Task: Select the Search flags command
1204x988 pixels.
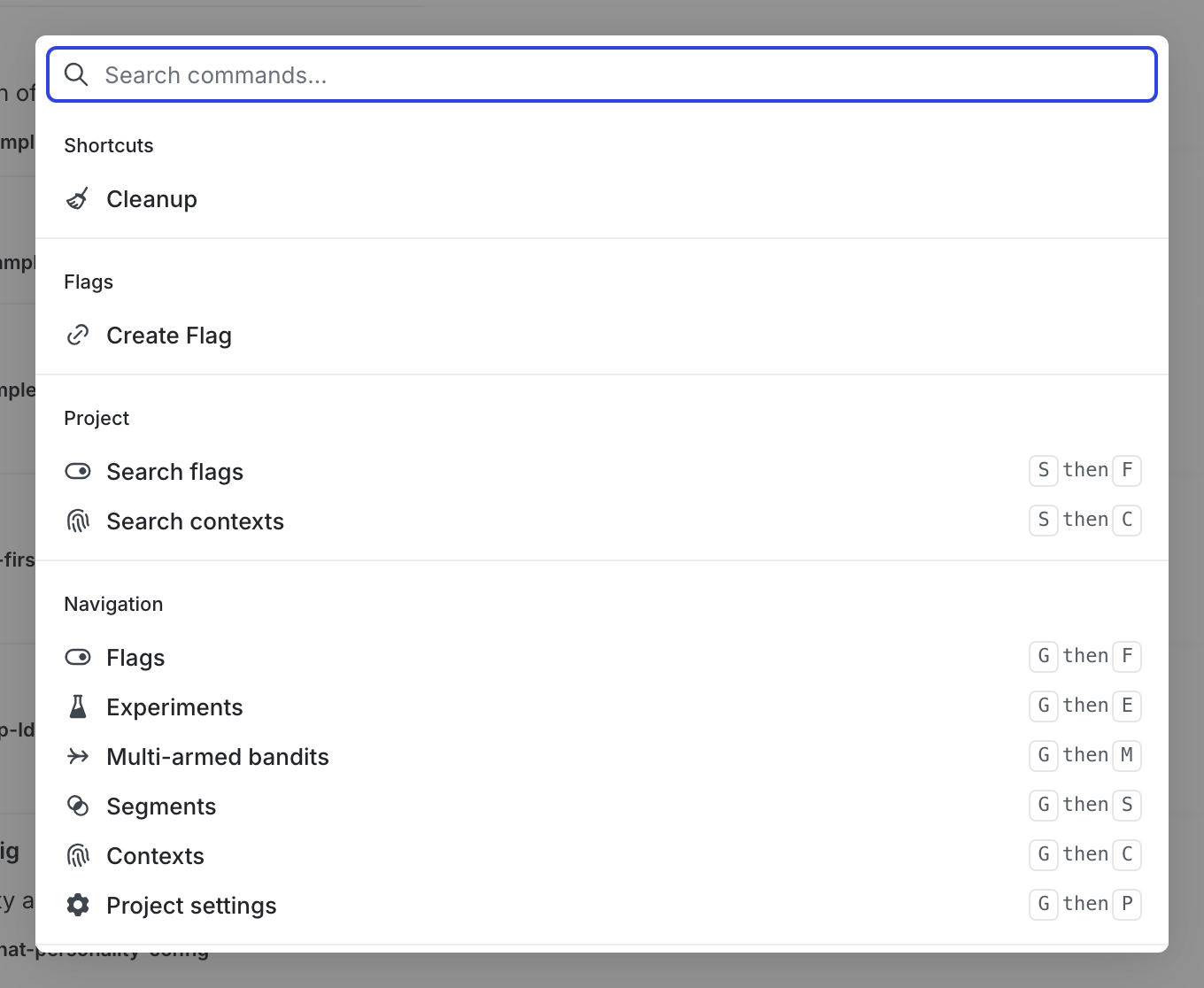Action: [x=174, y=472]
